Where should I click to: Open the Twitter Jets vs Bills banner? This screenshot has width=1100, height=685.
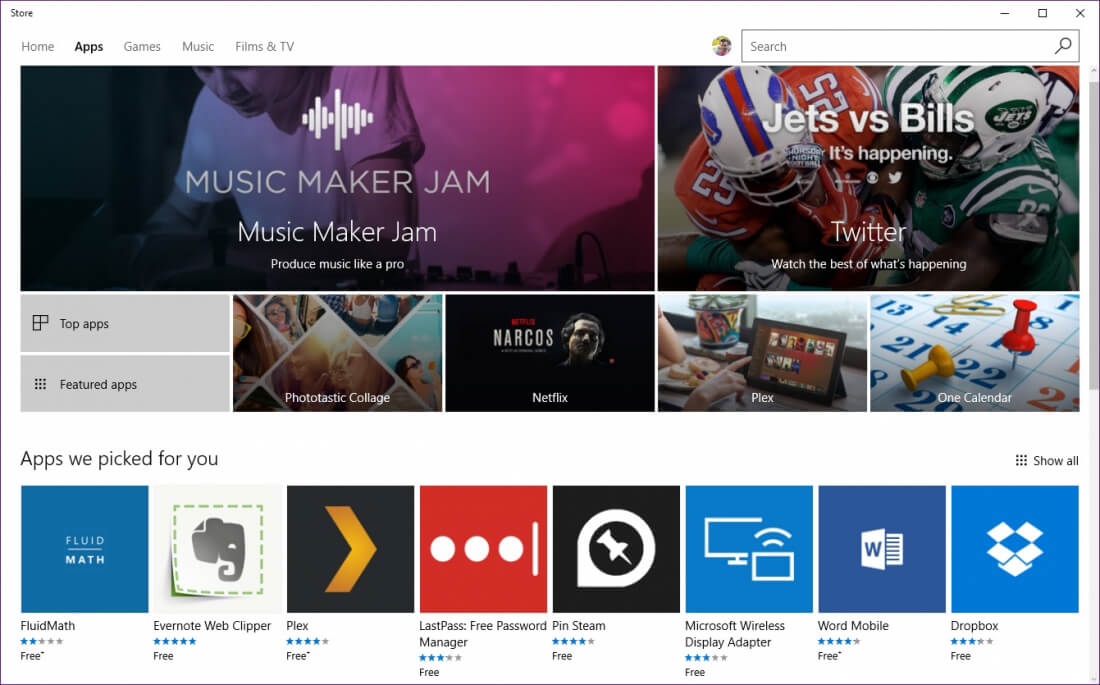(868, 178)
